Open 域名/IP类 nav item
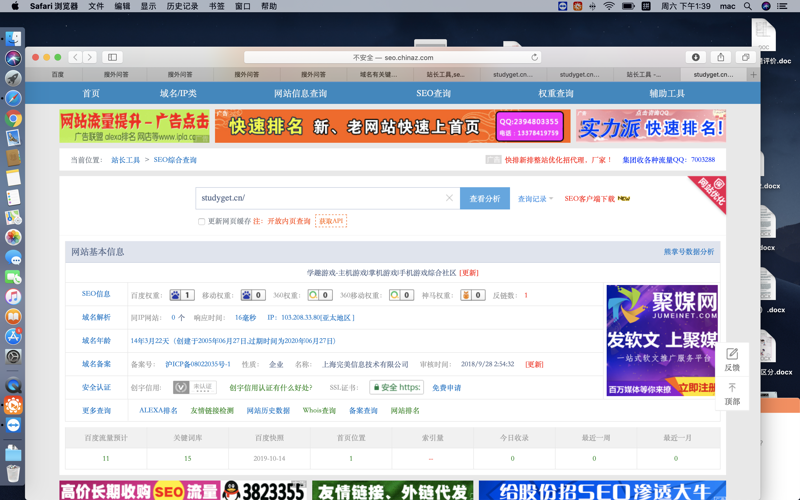The width and height of the screenshot is (800, 500). pyautogui.click(x=178, y=93)
